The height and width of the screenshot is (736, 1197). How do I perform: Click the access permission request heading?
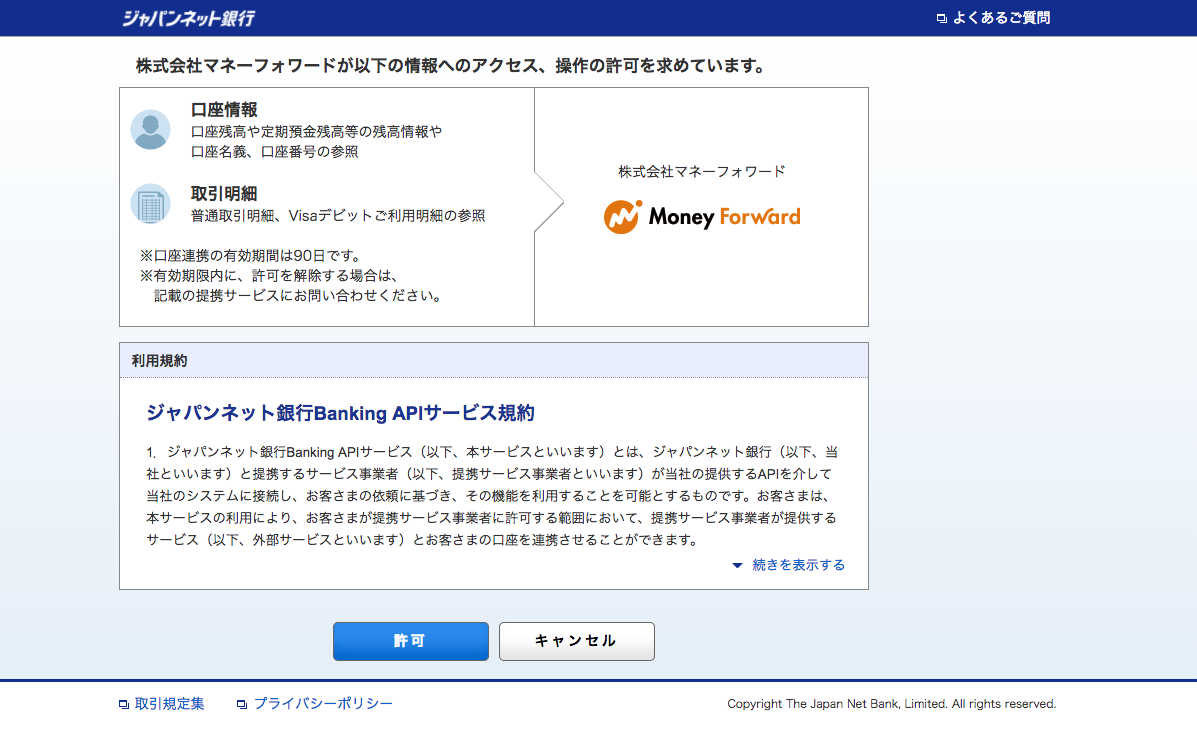click(451, 66)
